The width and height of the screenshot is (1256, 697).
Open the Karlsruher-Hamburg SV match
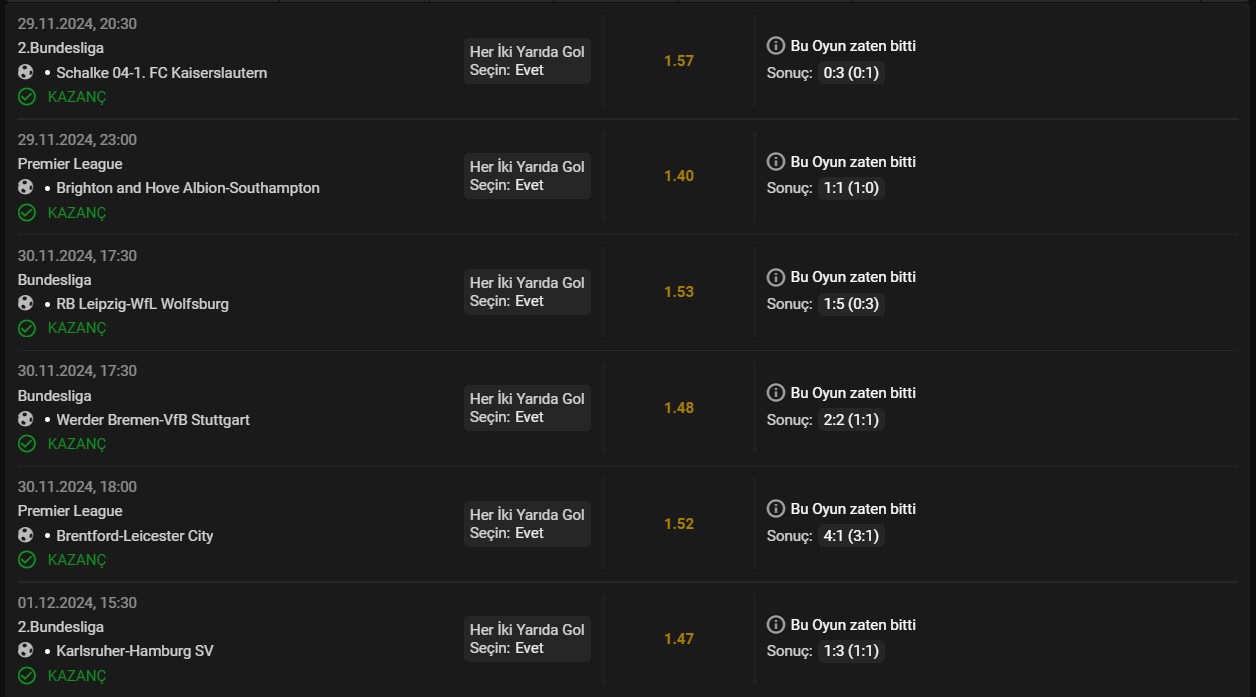pos(135,651)
